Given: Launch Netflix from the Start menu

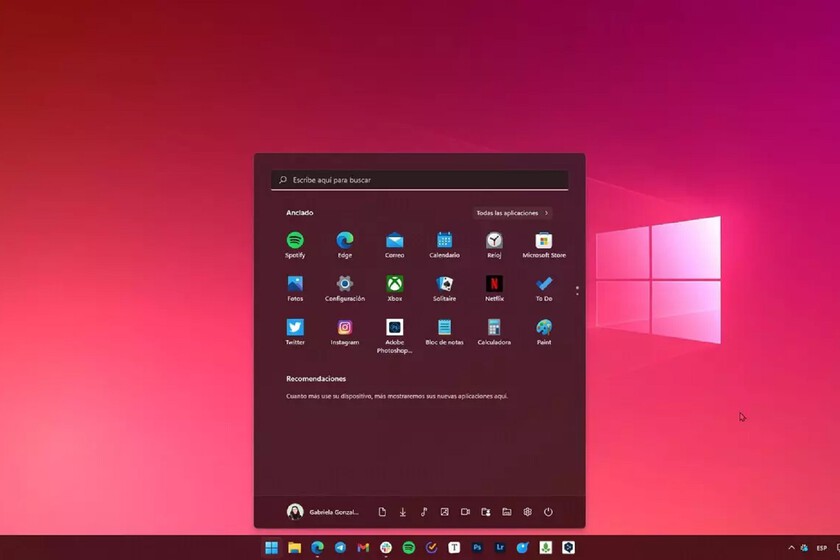Looking at the screenshot, I should pos(494,284).
